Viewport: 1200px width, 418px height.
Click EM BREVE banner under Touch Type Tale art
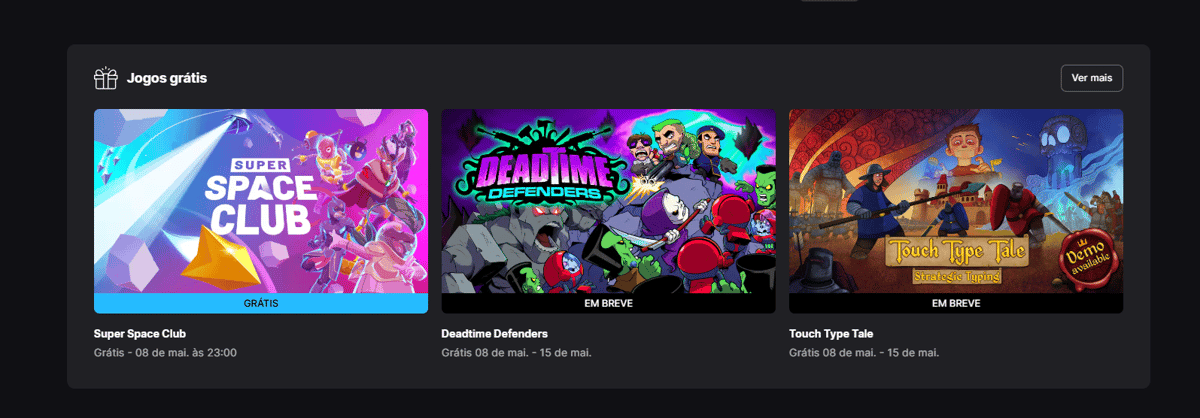pos(956,303)
